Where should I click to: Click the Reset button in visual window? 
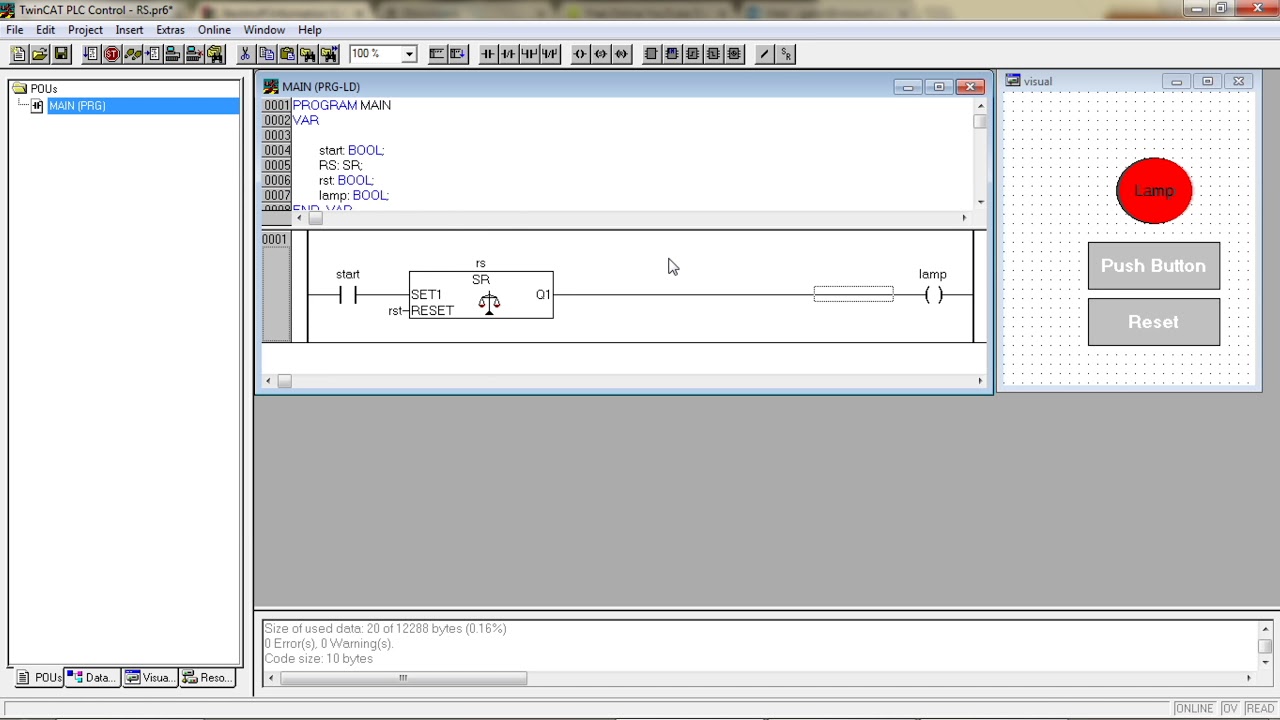(1153, 322)
